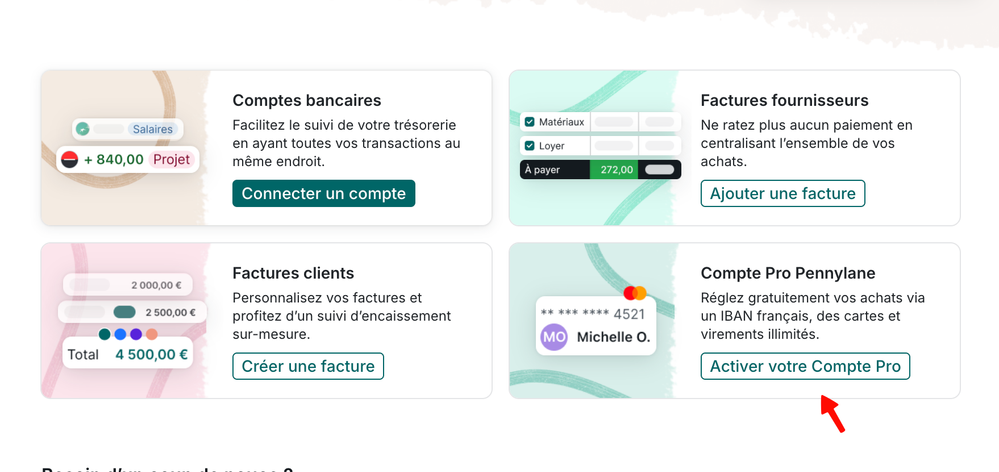Click Créer une facture button
The width and height of the screenshot is (999, 472).
click(x=308, y=366)
